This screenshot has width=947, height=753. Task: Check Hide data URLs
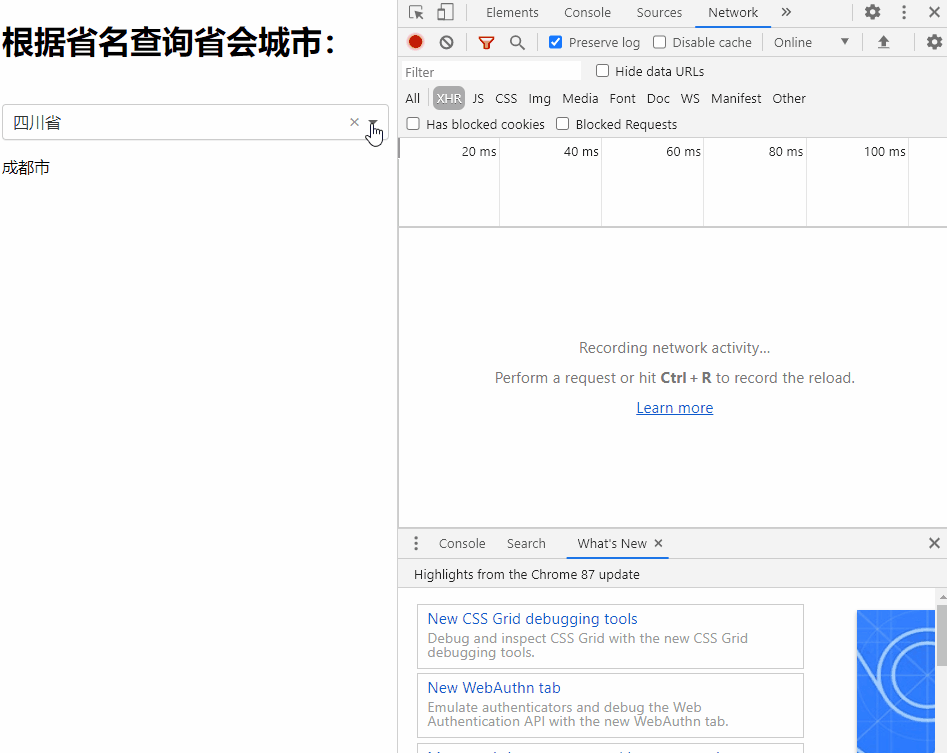coord(602,71)
